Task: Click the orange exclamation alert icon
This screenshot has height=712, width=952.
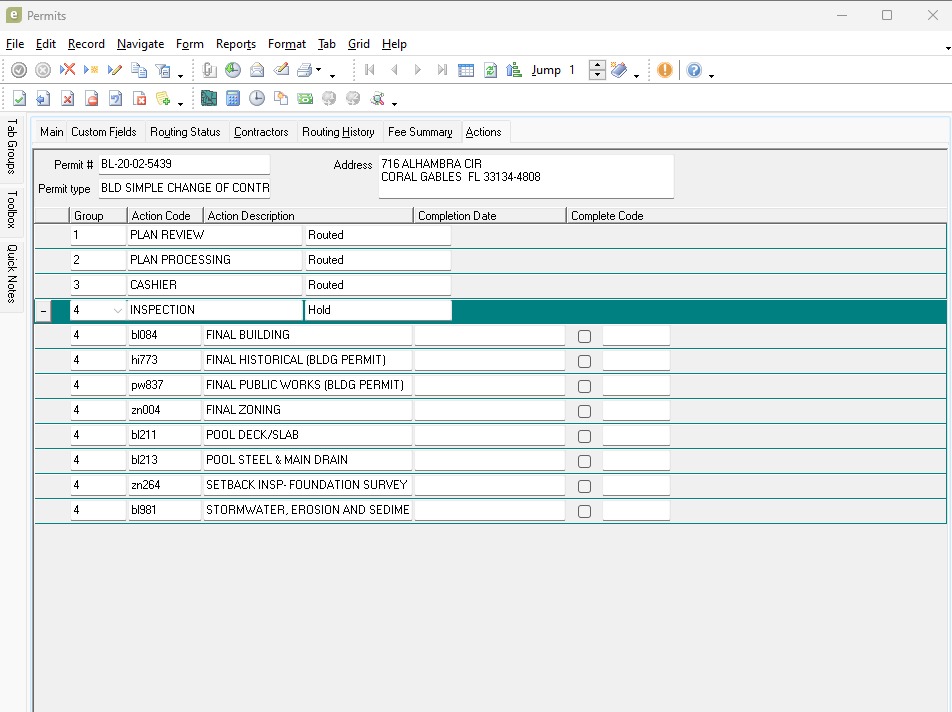Action: [665, 70]
